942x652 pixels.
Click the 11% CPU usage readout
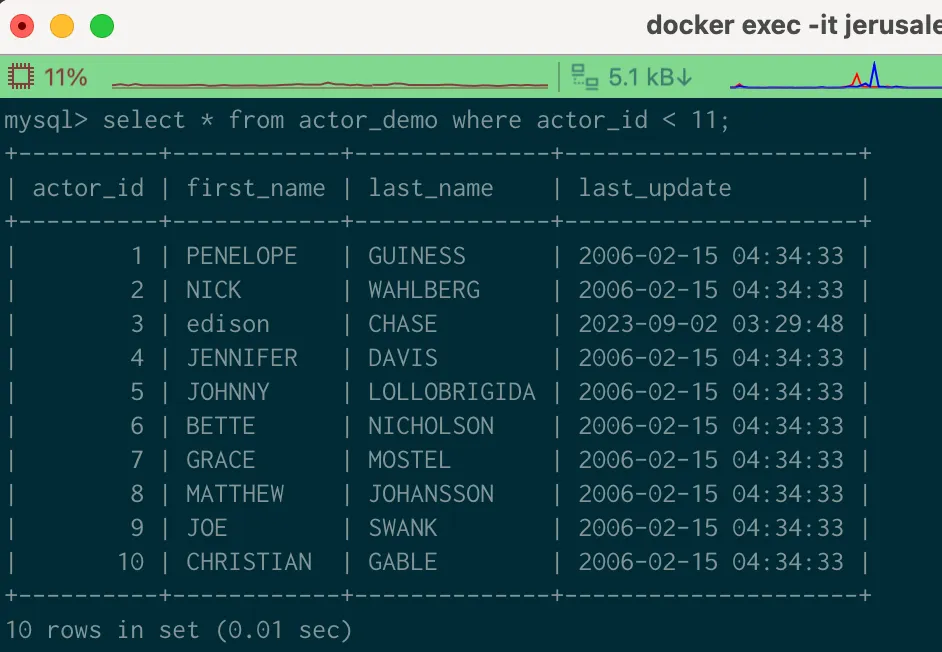tap(65, 77)
